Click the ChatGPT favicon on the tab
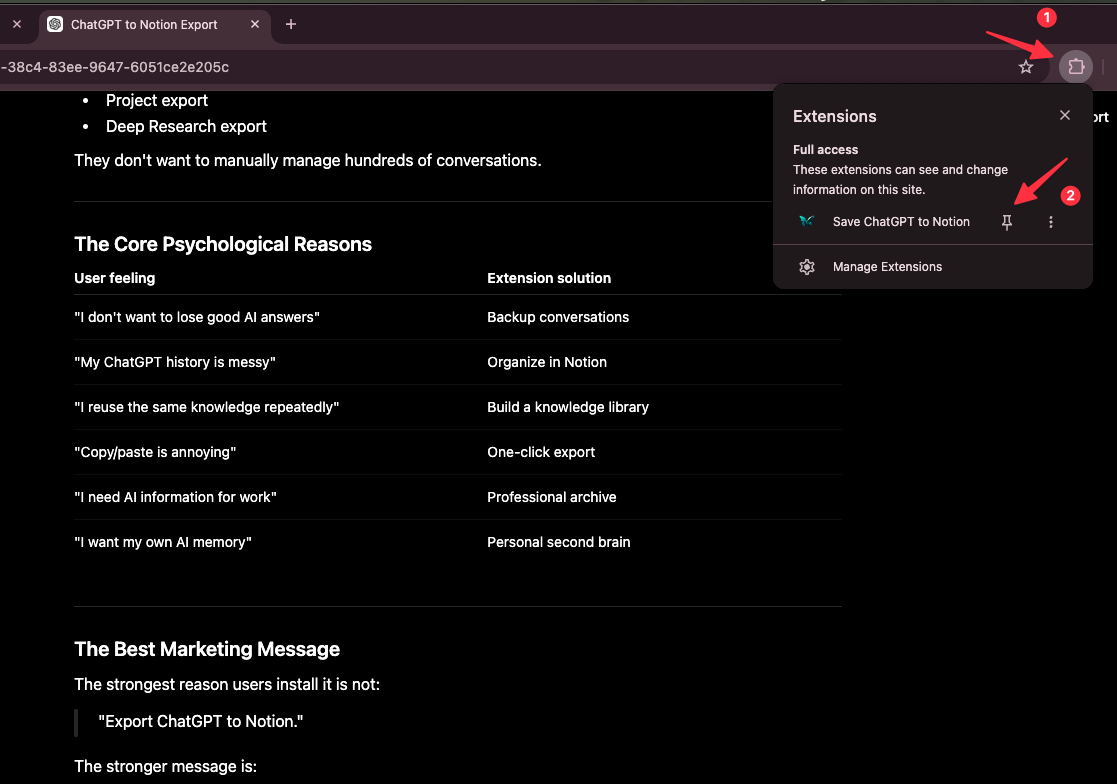 pyautogui.click(x=55, y=24)
